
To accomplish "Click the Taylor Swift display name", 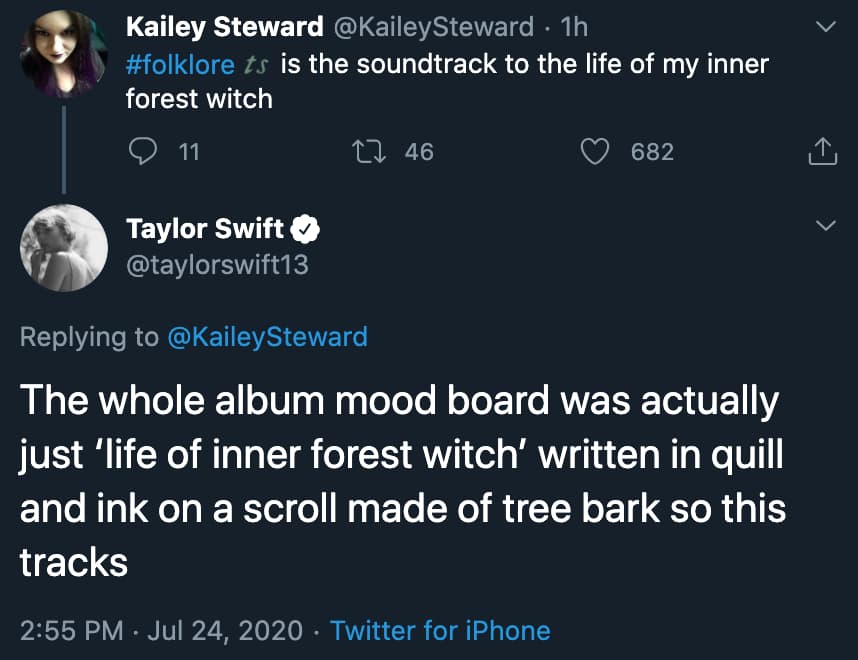I will [x=205, y=229].
